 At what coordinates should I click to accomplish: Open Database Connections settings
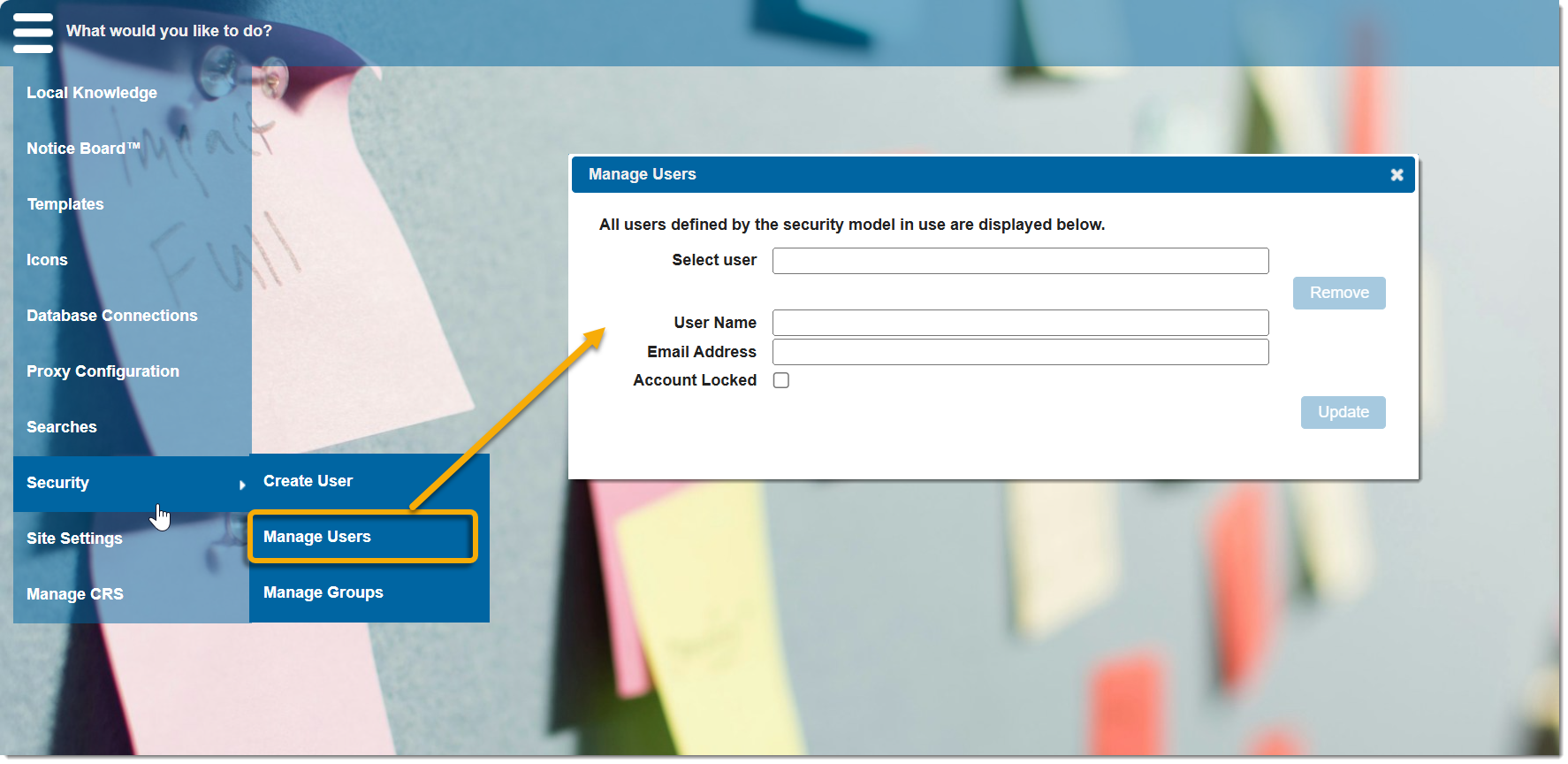pos(112,317)
